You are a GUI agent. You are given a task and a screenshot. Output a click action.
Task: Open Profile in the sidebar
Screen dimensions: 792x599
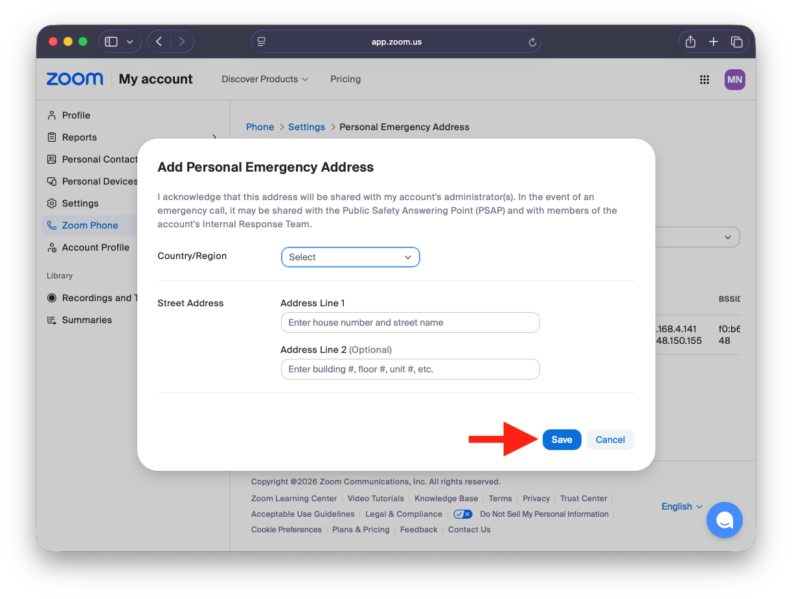(x=76, y=115)
